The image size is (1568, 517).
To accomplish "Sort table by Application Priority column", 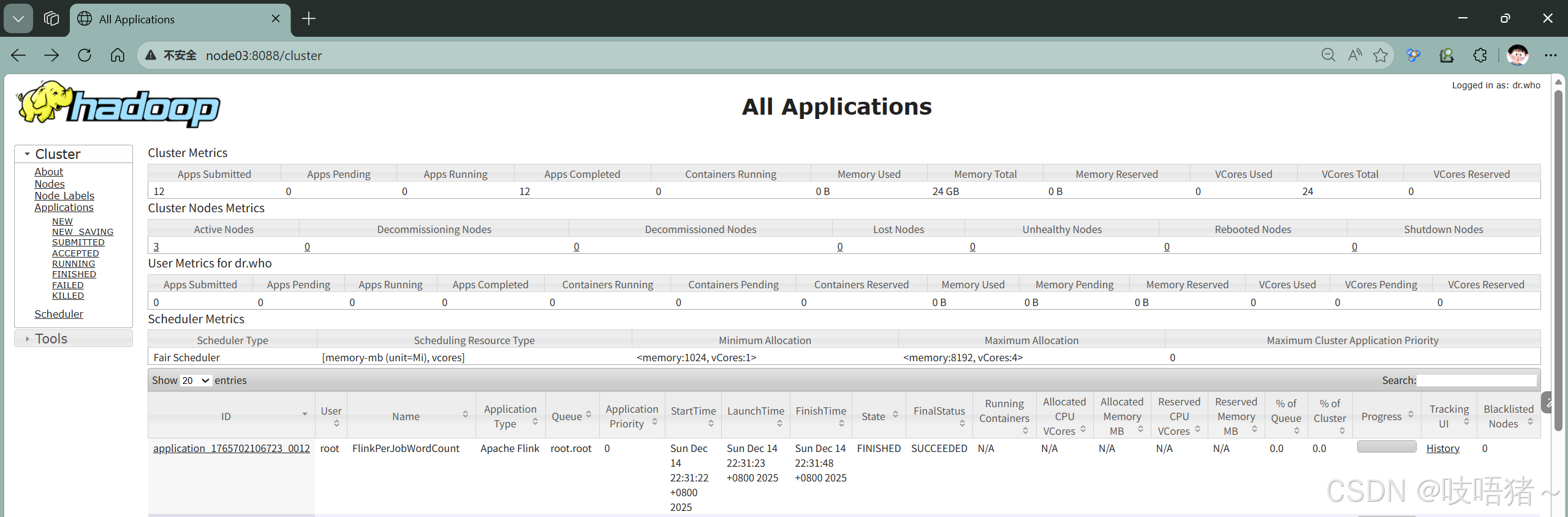I will point(654,423).
